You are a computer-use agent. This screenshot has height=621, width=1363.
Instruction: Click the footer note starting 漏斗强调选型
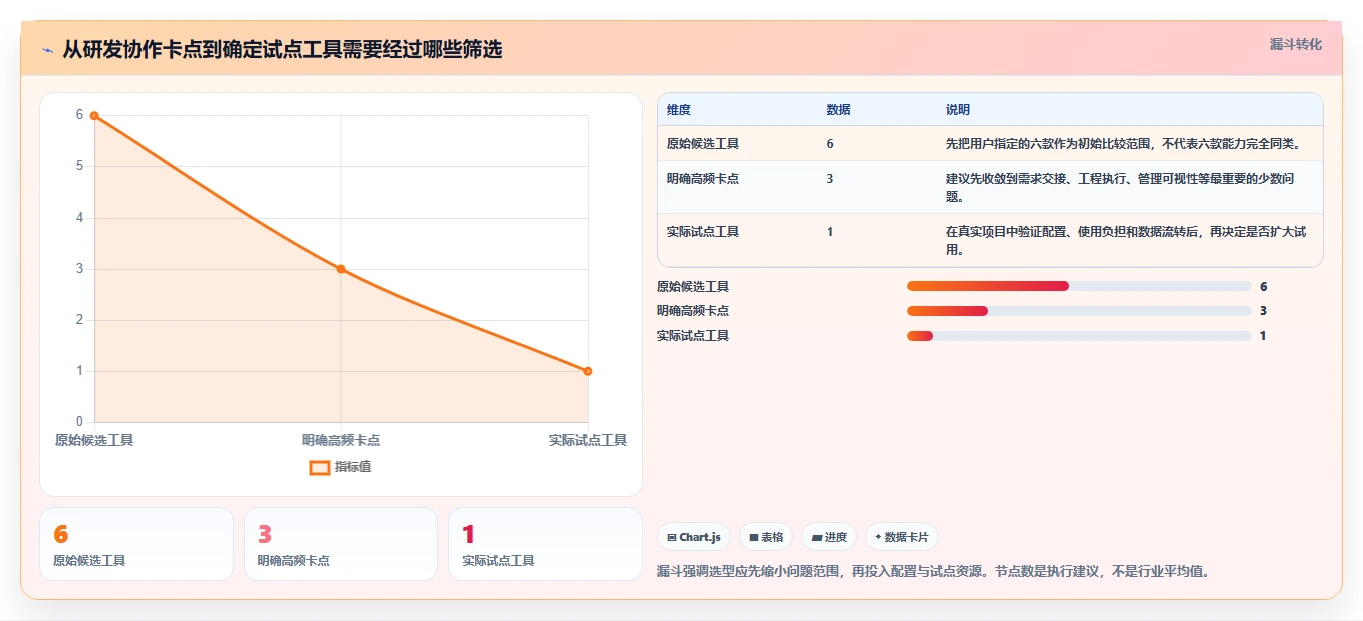pos(933,572)
